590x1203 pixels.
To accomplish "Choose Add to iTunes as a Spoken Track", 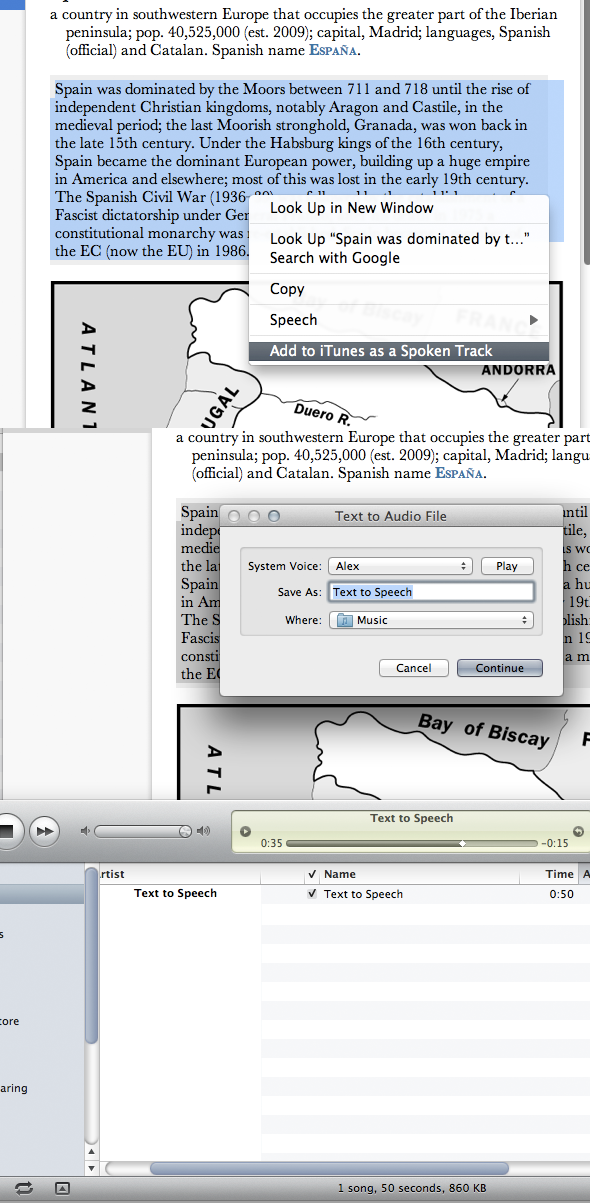I will click(x=398, y=351).
